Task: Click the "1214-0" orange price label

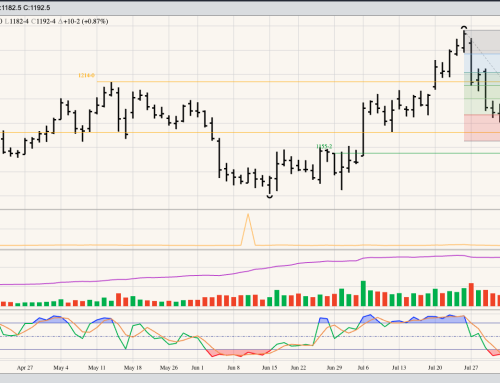Action: click(86, 76)
